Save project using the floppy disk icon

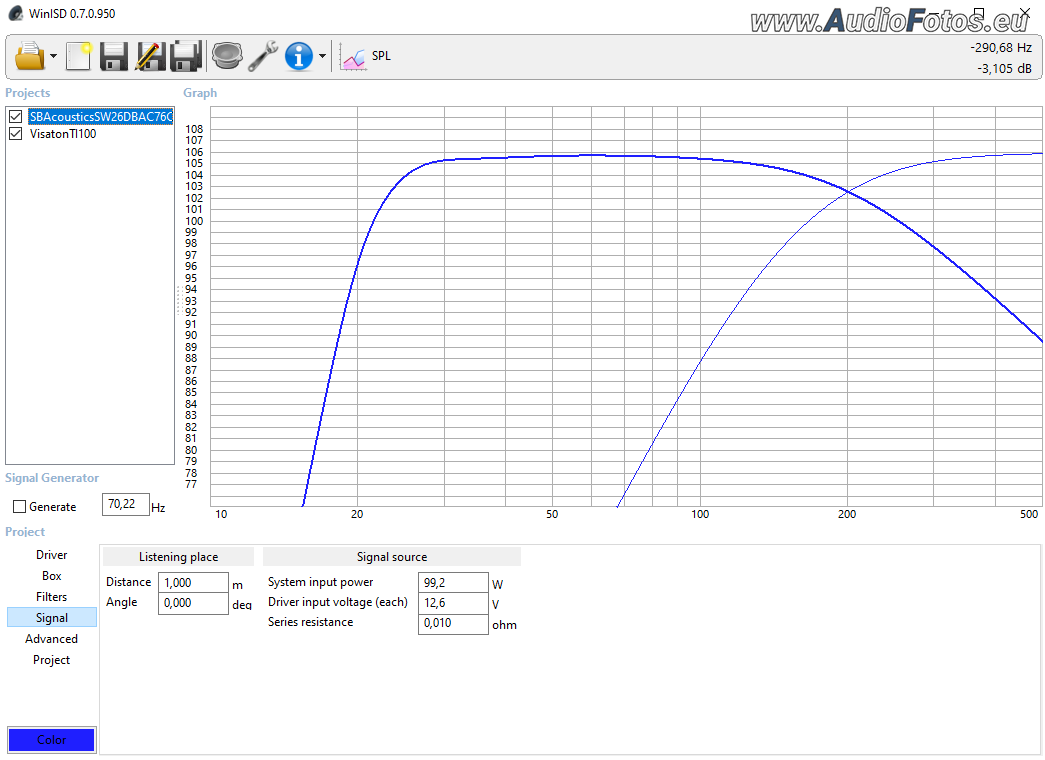(114, 56)
